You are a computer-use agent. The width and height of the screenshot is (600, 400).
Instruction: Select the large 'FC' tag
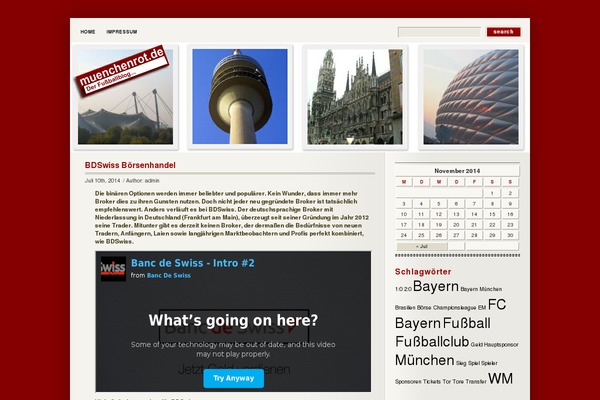pos(497,304)
